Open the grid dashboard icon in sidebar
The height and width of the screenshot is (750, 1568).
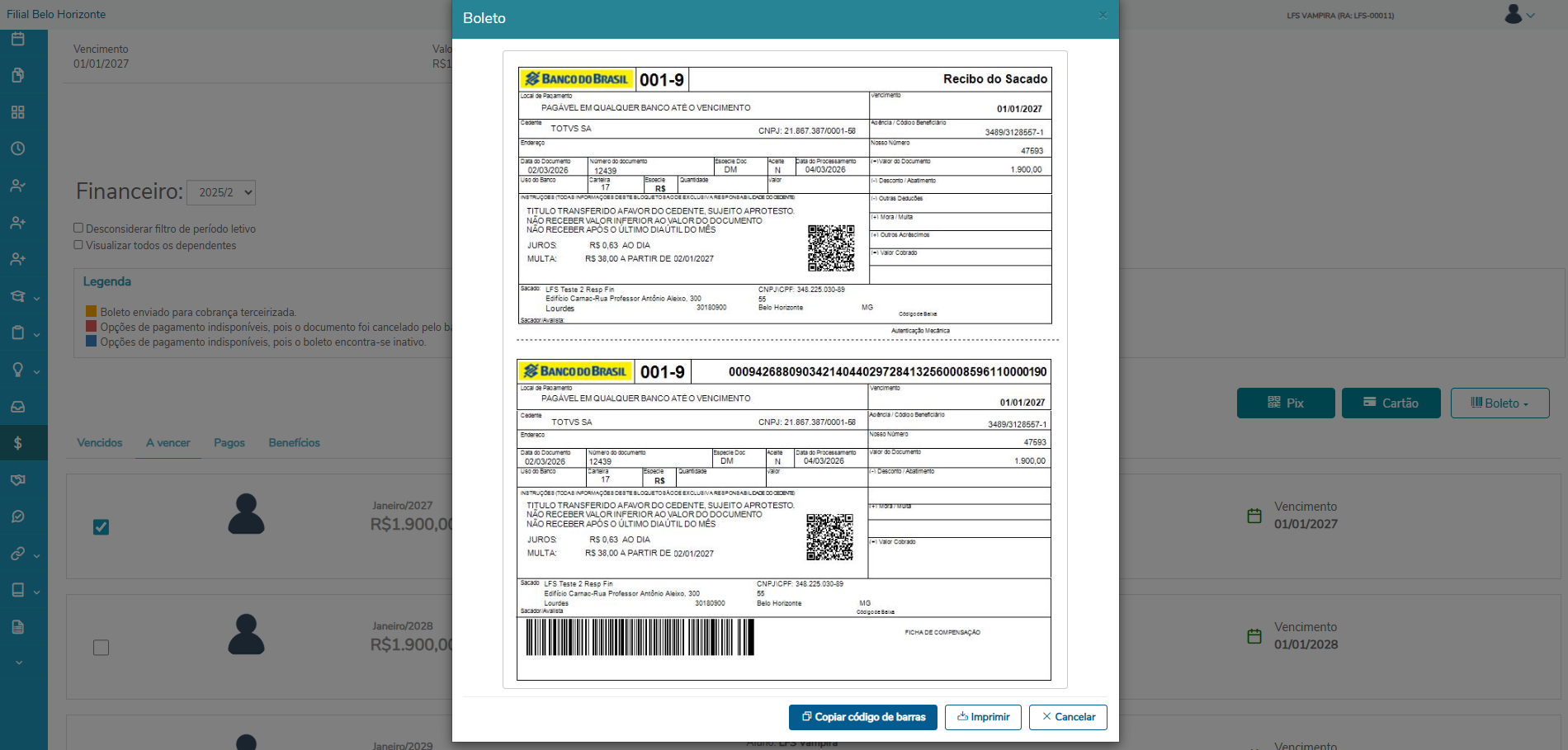18,112
